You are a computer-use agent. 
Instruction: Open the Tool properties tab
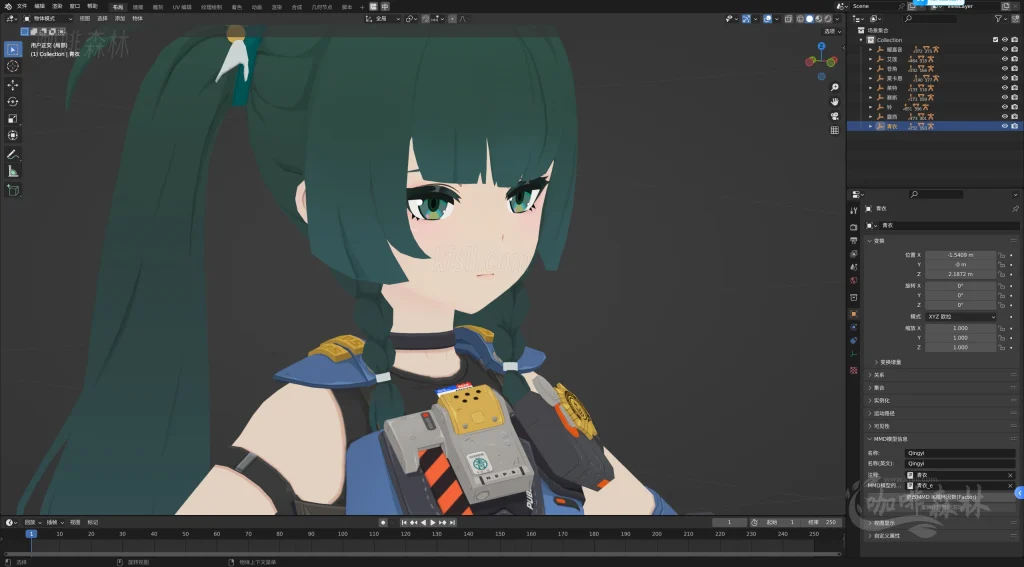854,210
